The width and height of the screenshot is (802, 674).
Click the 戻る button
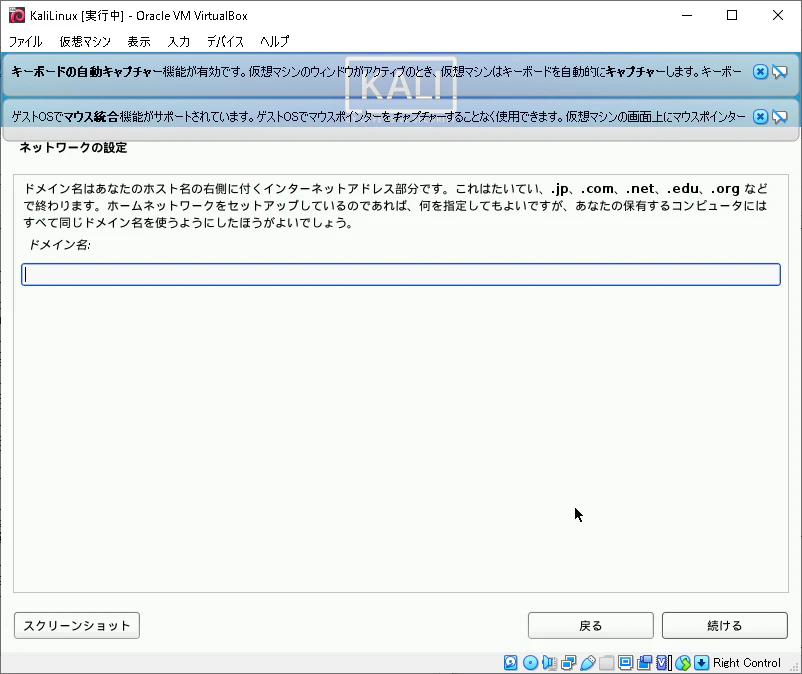pos(591,625)
